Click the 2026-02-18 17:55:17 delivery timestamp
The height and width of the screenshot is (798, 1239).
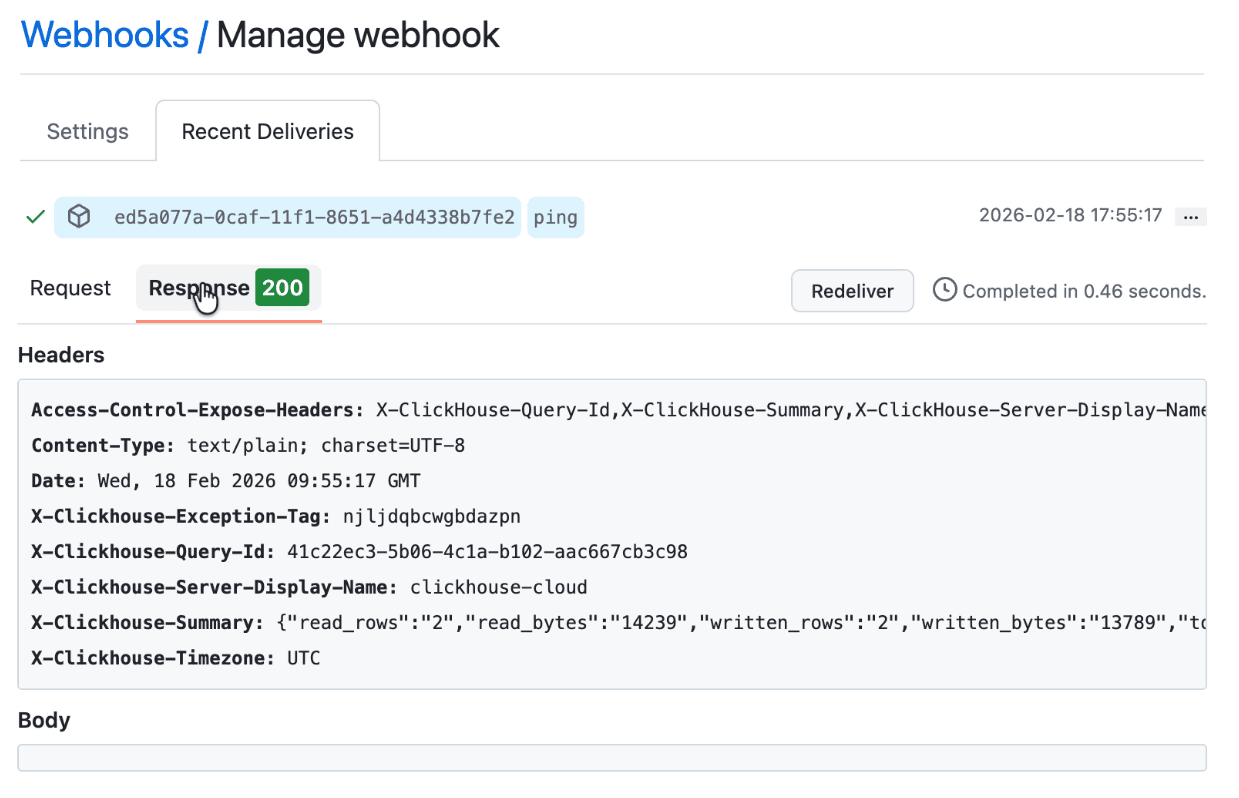pos(1069,216)
